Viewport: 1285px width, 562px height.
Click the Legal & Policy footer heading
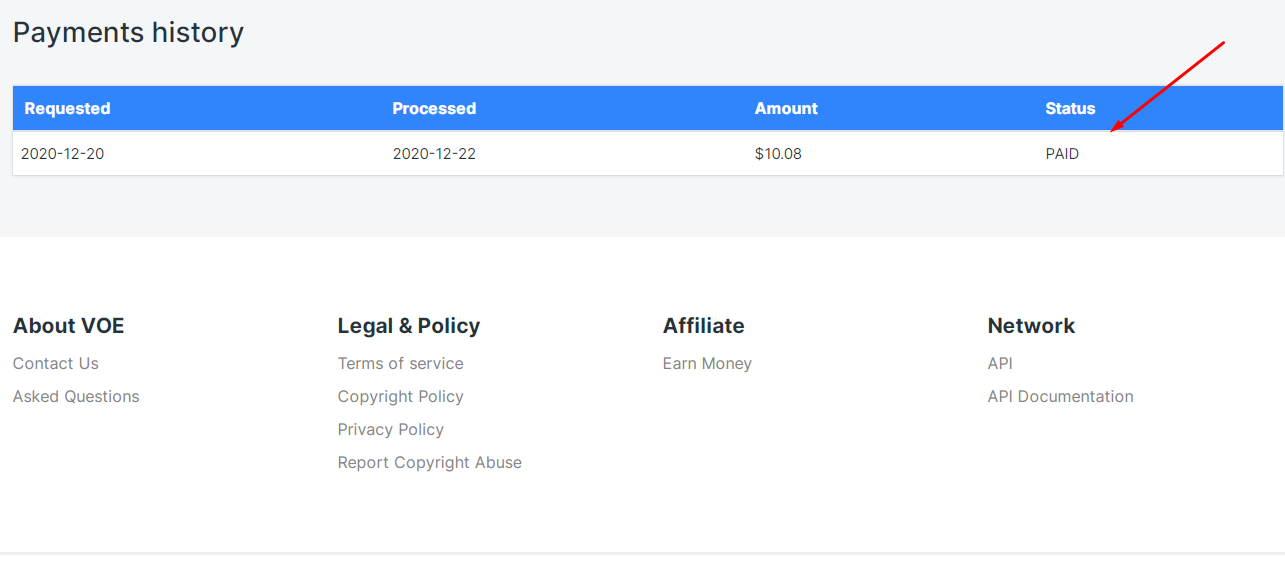408,325
